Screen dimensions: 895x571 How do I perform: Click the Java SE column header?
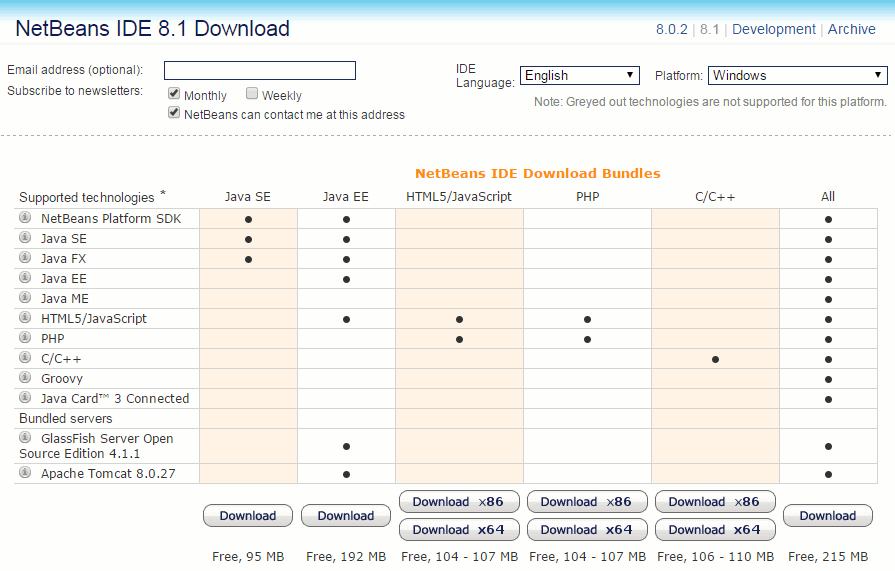pyautogui.click(x=247, y=197)
